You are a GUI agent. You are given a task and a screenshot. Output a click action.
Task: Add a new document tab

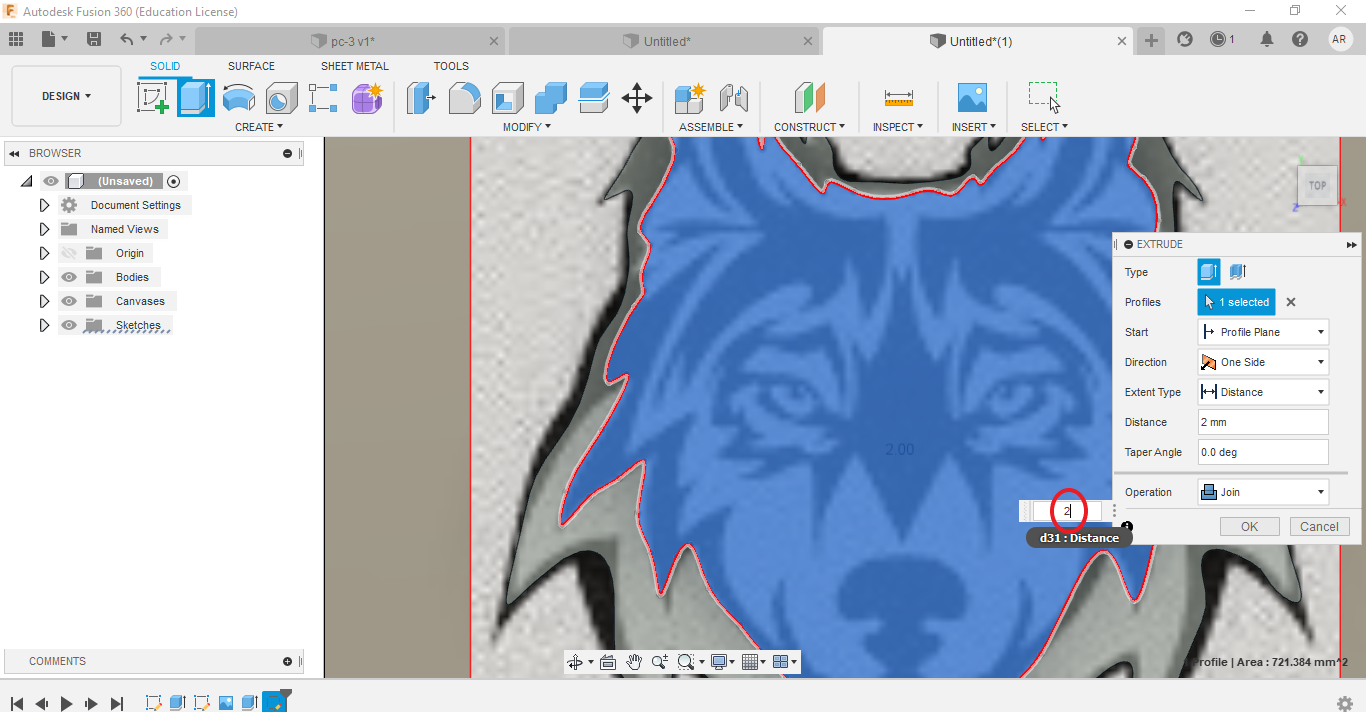click(1151, 40)
